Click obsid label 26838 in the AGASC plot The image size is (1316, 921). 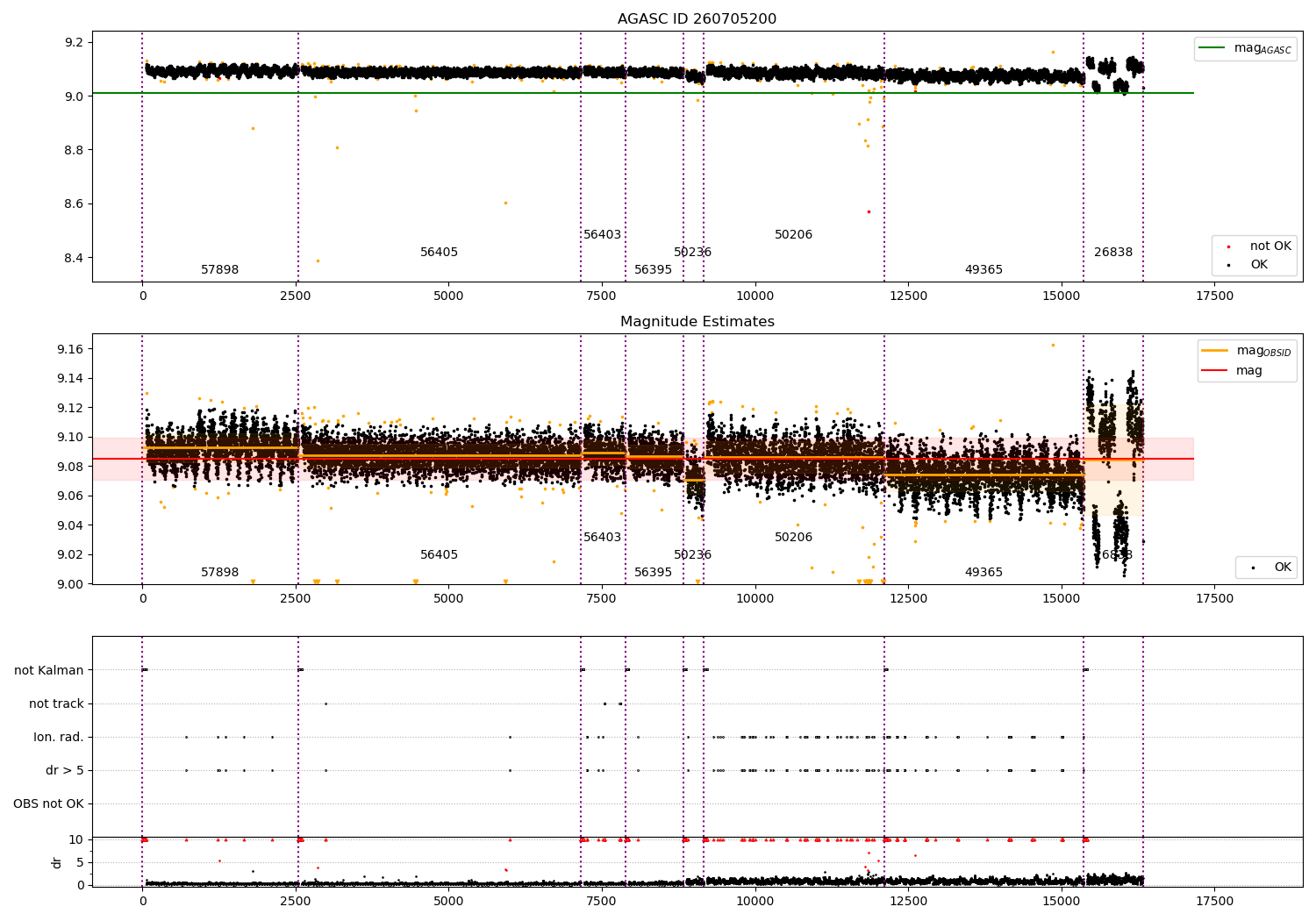tap(1112, 253)
